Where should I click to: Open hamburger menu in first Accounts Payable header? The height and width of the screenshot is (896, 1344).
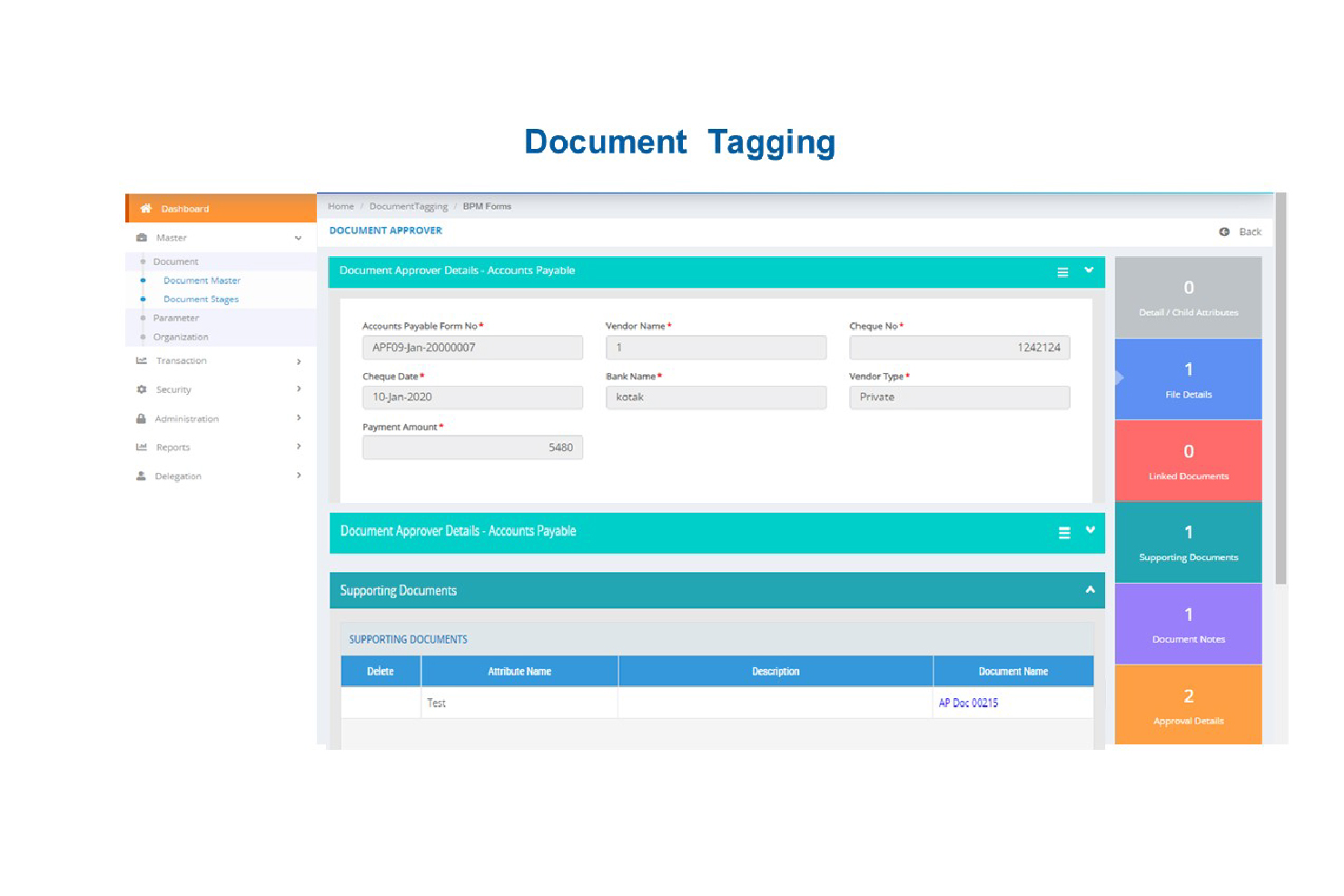point(1062,272)
